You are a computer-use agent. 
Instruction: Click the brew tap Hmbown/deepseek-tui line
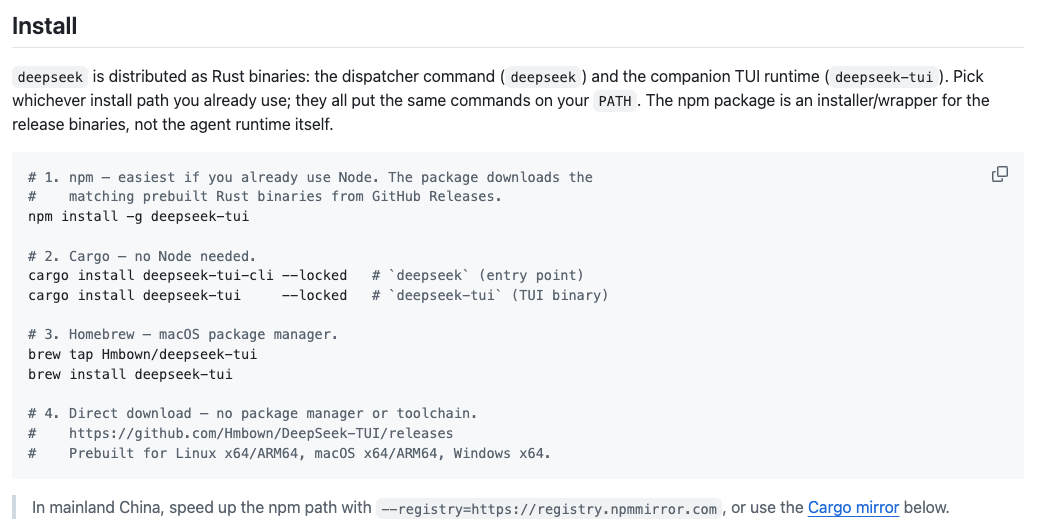142,354
